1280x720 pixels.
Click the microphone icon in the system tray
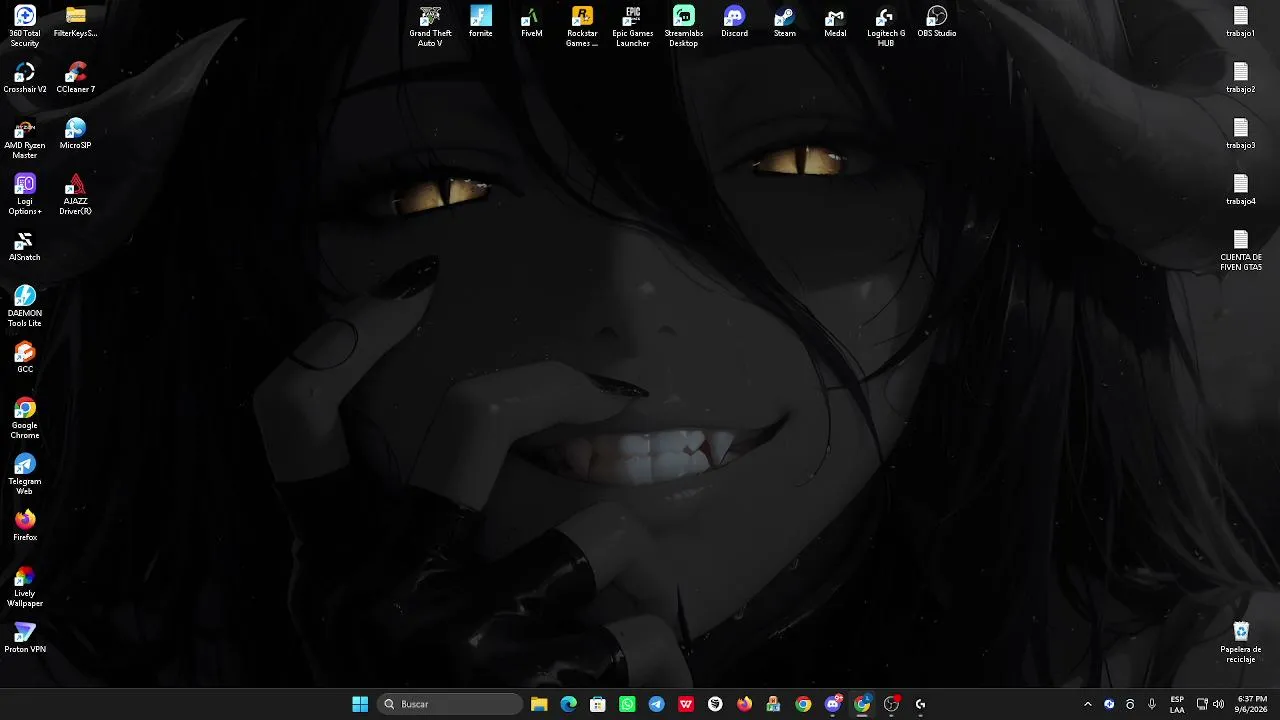click(1152, 704)
